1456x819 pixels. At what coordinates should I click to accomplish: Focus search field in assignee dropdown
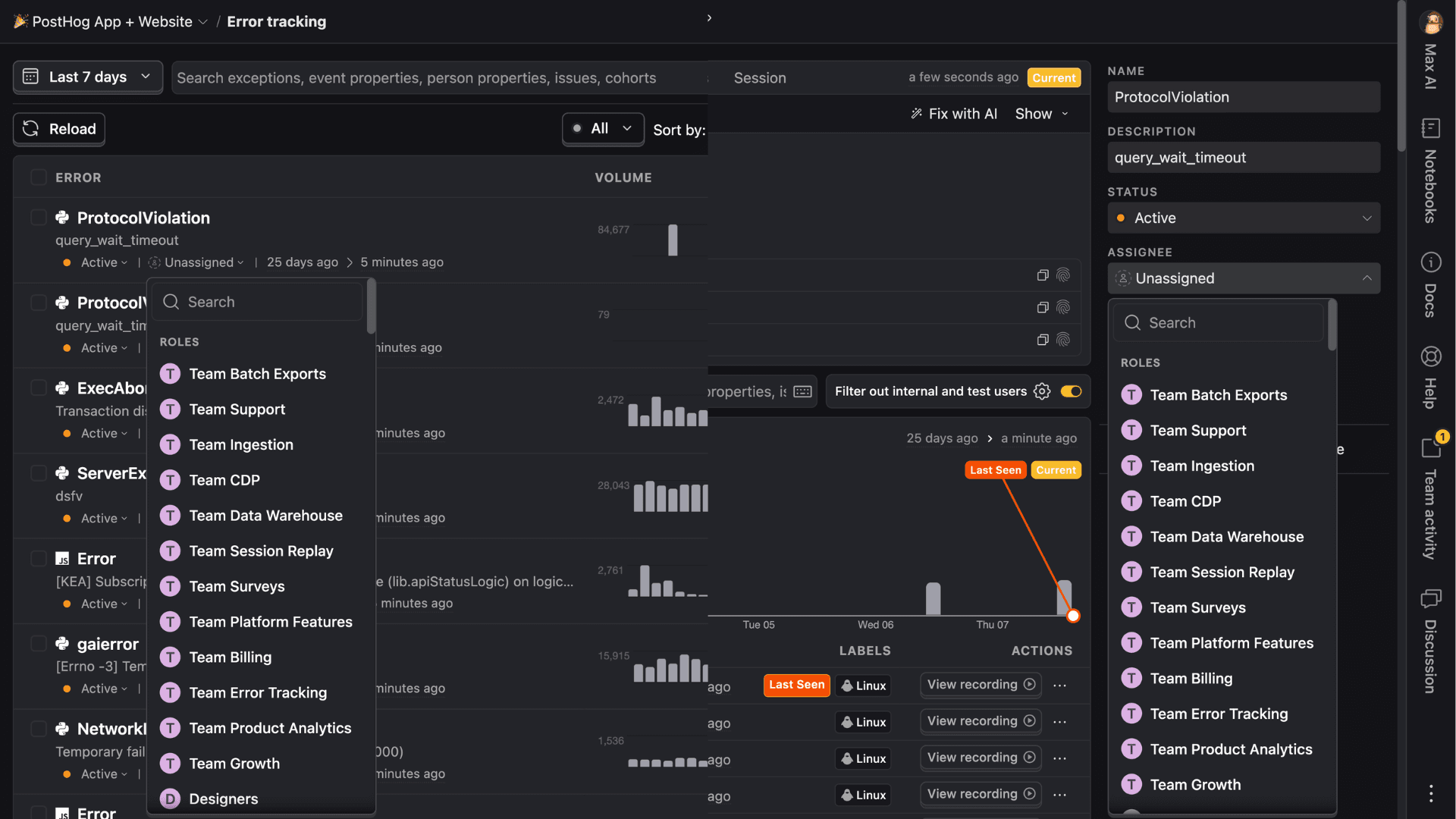point(1219,323)
